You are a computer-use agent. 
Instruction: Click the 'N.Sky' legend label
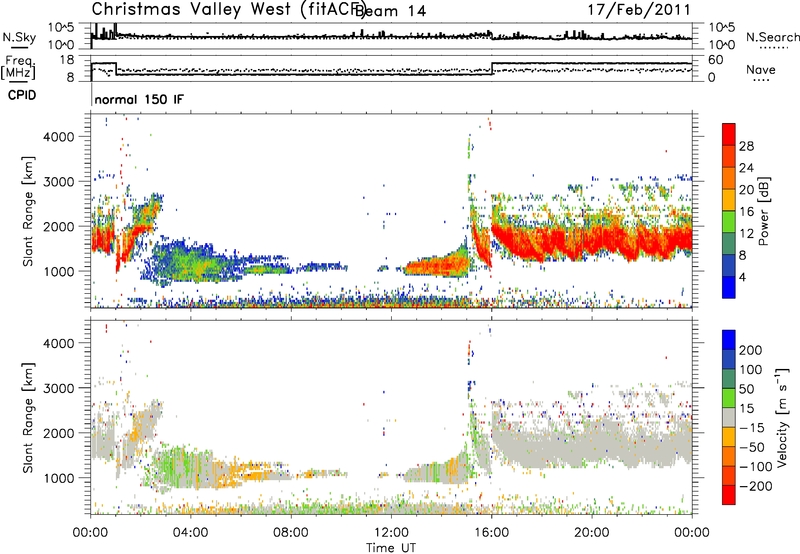[19, 37]
